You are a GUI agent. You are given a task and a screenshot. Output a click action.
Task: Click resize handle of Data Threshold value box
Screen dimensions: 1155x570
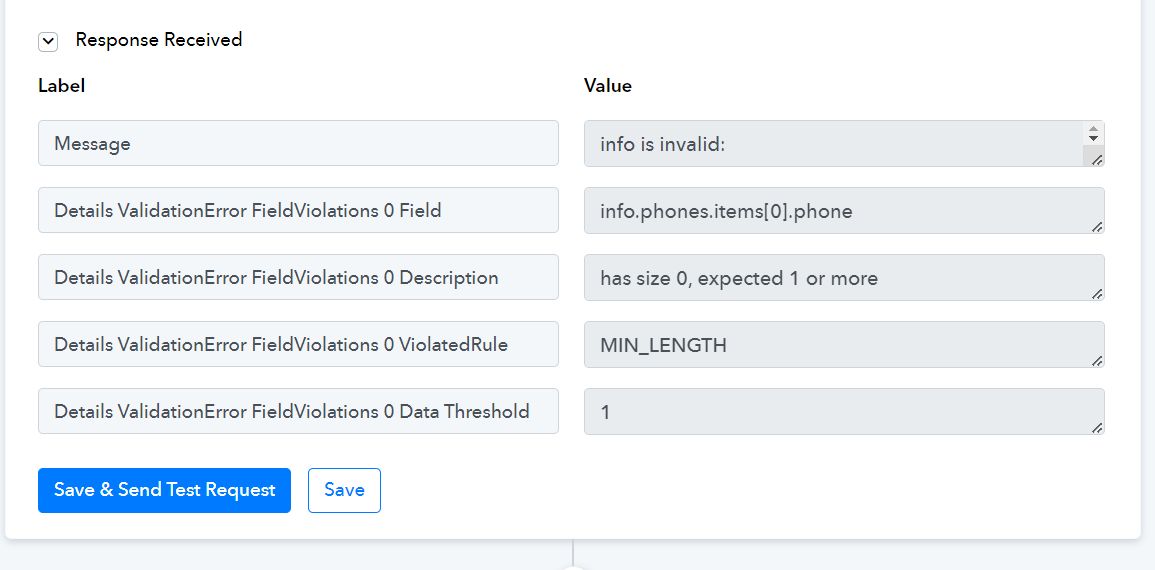(x=1097, y=428)
